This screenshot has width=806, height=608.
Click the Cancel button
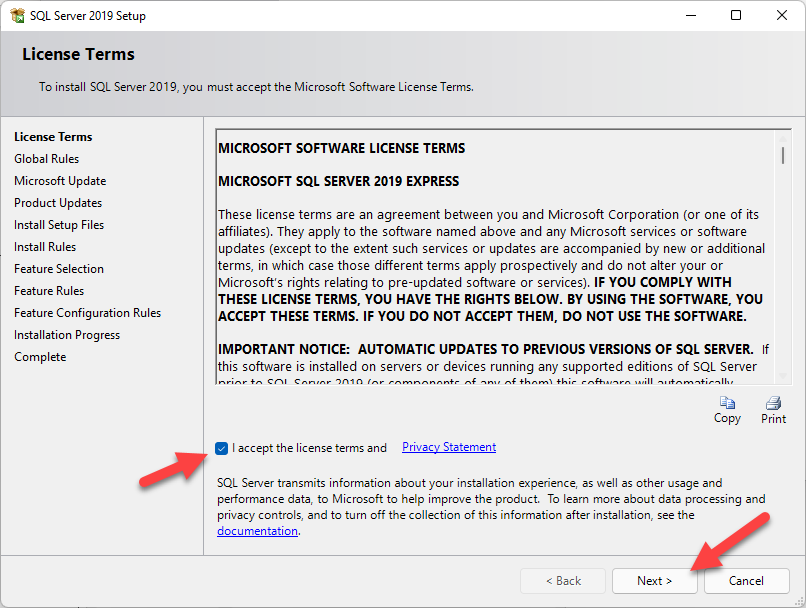coord(746,581)
